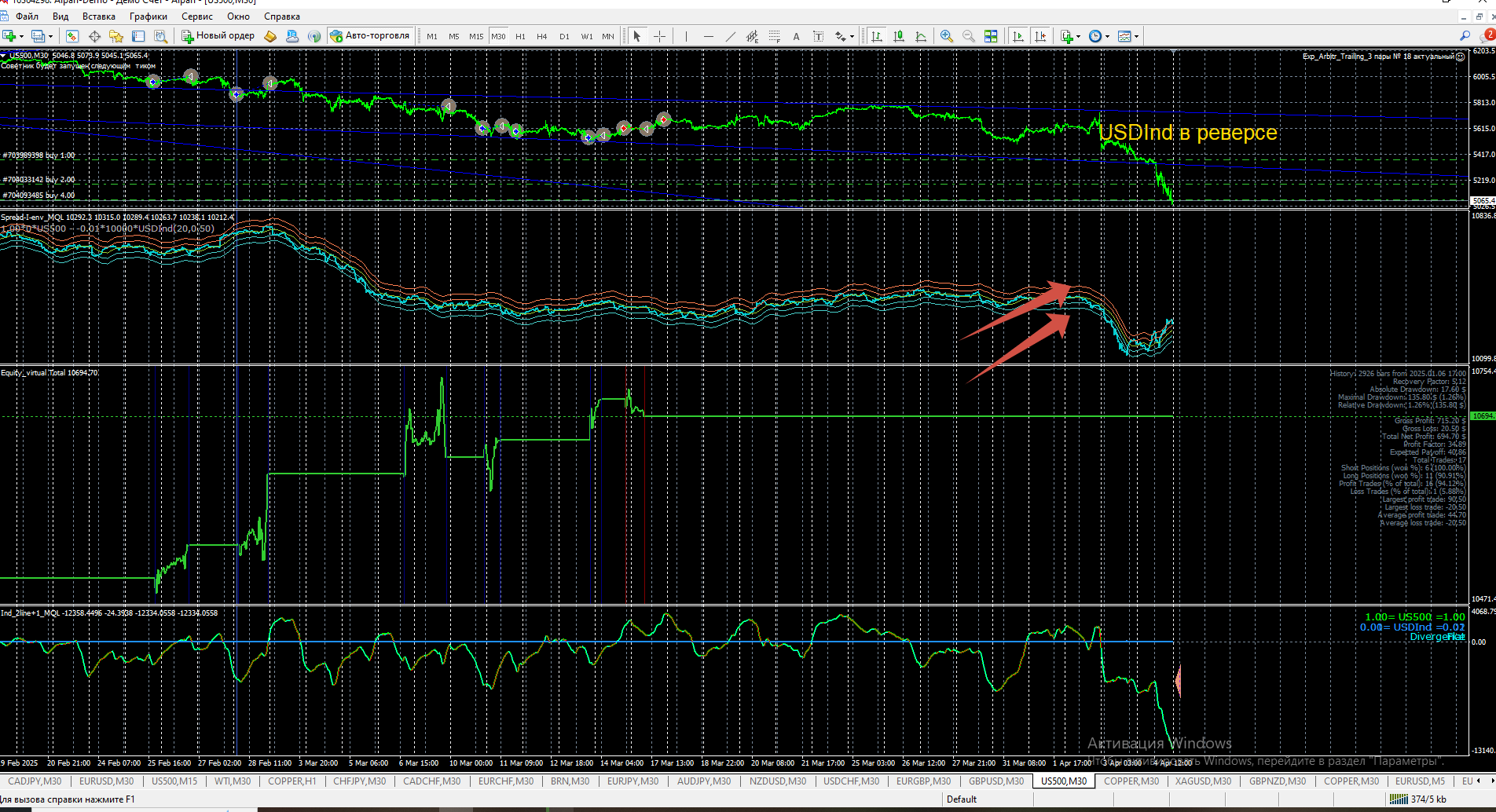The height and width of the screenshot is (812, 1496).
Task: Open the Файл menu
Action: 27,16
